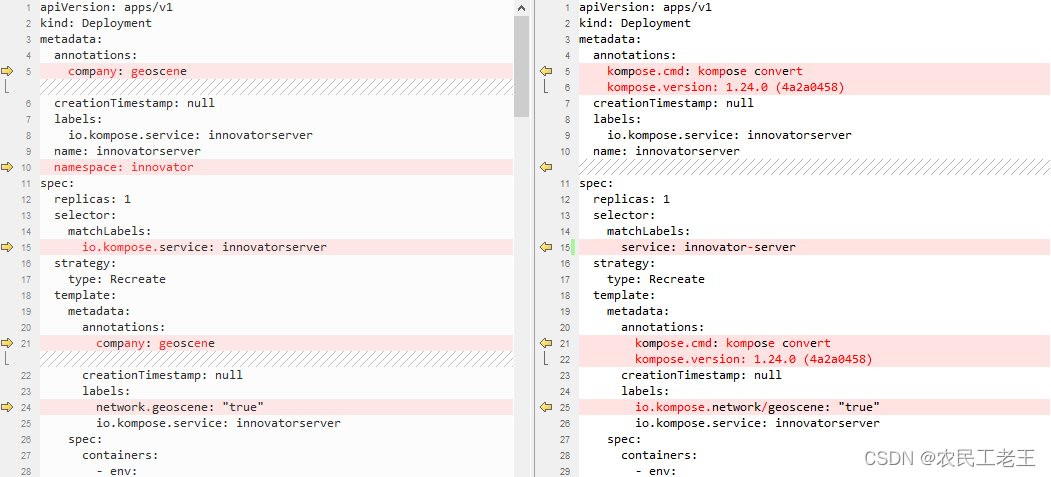The height and width of the screenshot is (477, 1051).
Task: Click right pane 'service: innovator-server' line
Action: (x=708, y=247)
